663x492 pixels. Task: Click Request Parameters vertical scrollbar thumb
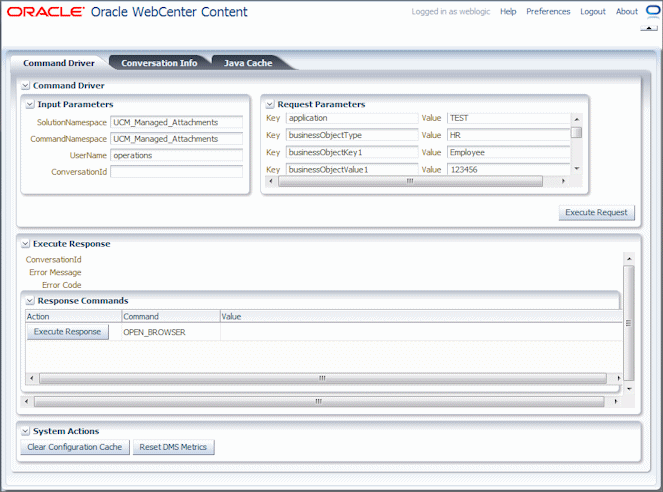pos(576,133)
